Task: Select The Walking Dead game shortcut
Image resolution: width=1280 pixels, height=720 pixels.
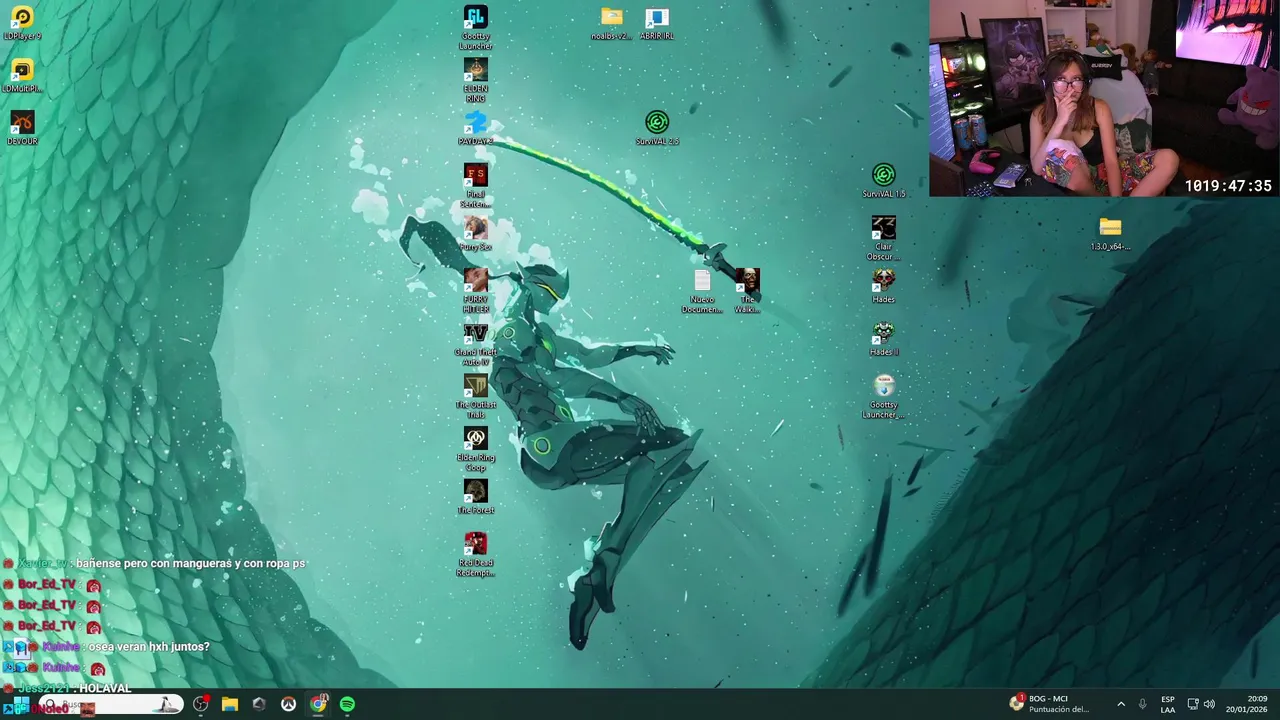Action: pyautogui.click(x=747, y=292)
